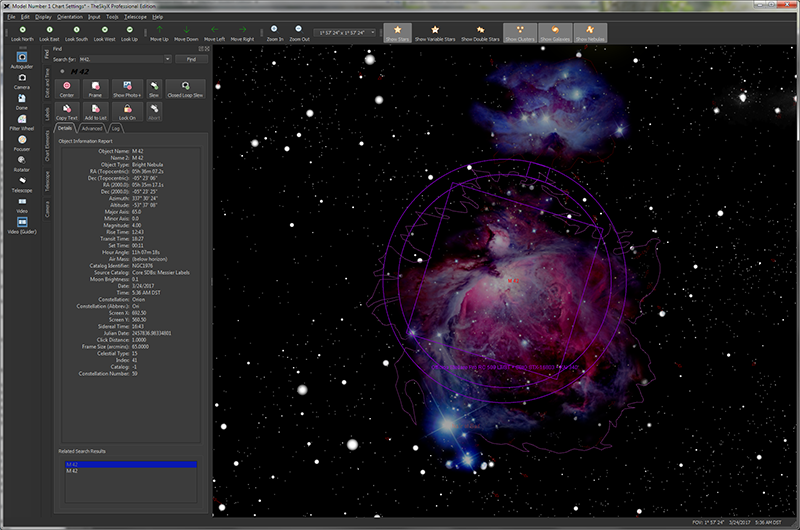Open the Telescope menu
This screenshot has height=530, width=800.
(x=135, y=17)
